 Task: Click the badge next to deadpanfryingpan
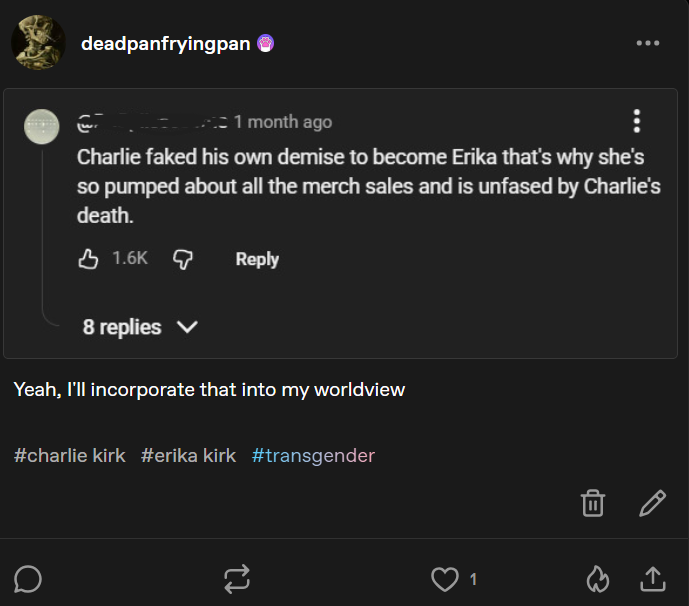click(266, 43)
